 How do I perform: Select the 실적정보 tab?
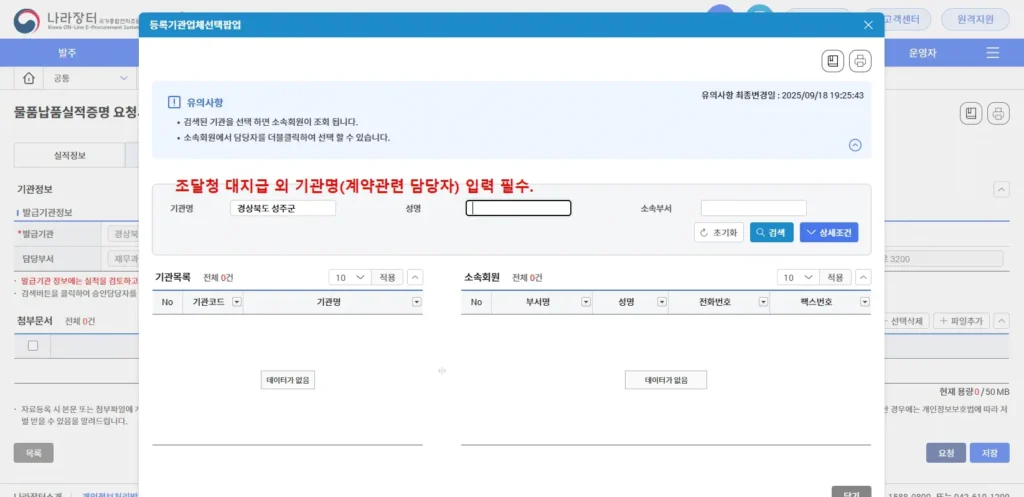[69, 155]
